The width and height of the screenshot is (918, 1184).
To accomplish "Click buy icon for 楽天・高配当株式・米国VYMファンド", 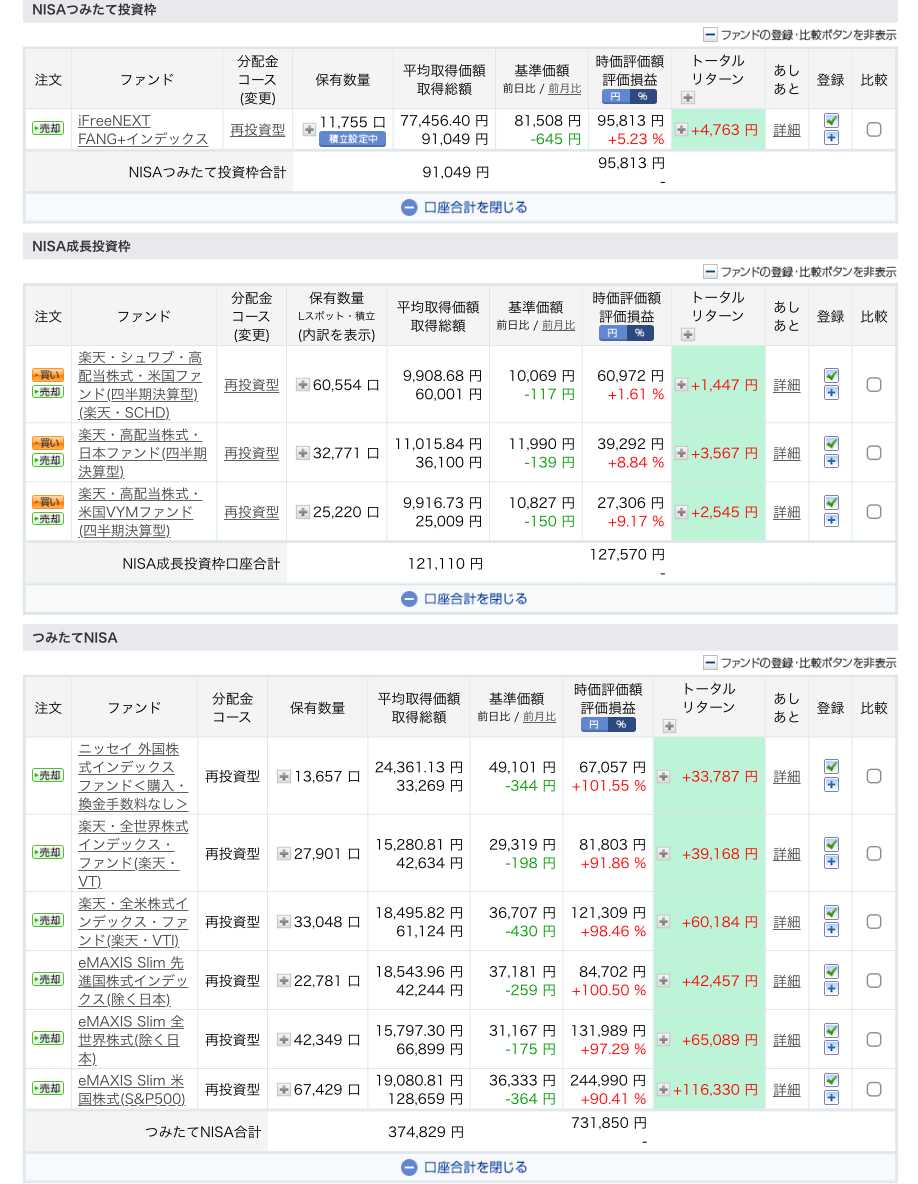I will (x=47, y=503).
